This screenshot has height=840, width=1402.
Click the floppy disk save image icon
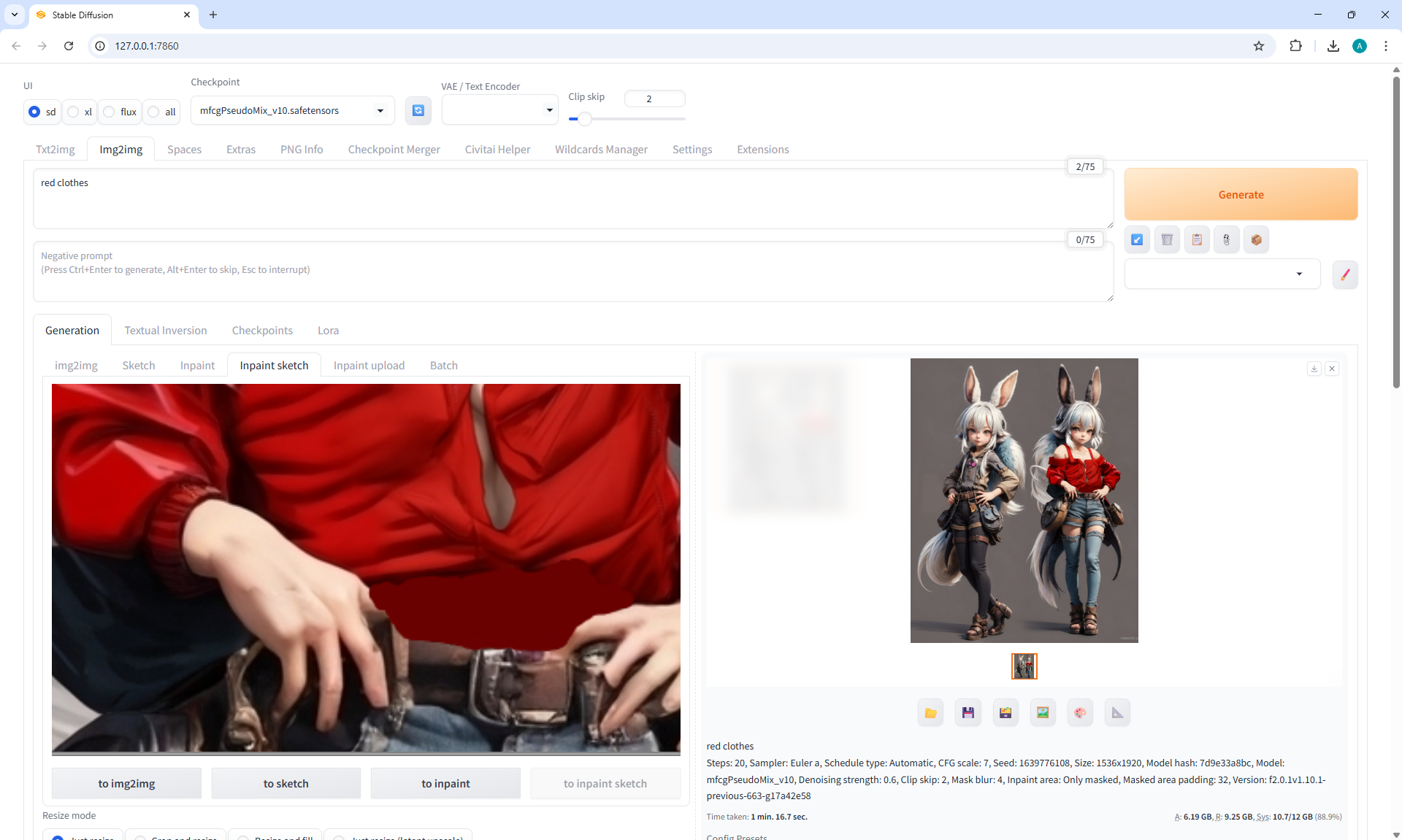coord(968,713)
